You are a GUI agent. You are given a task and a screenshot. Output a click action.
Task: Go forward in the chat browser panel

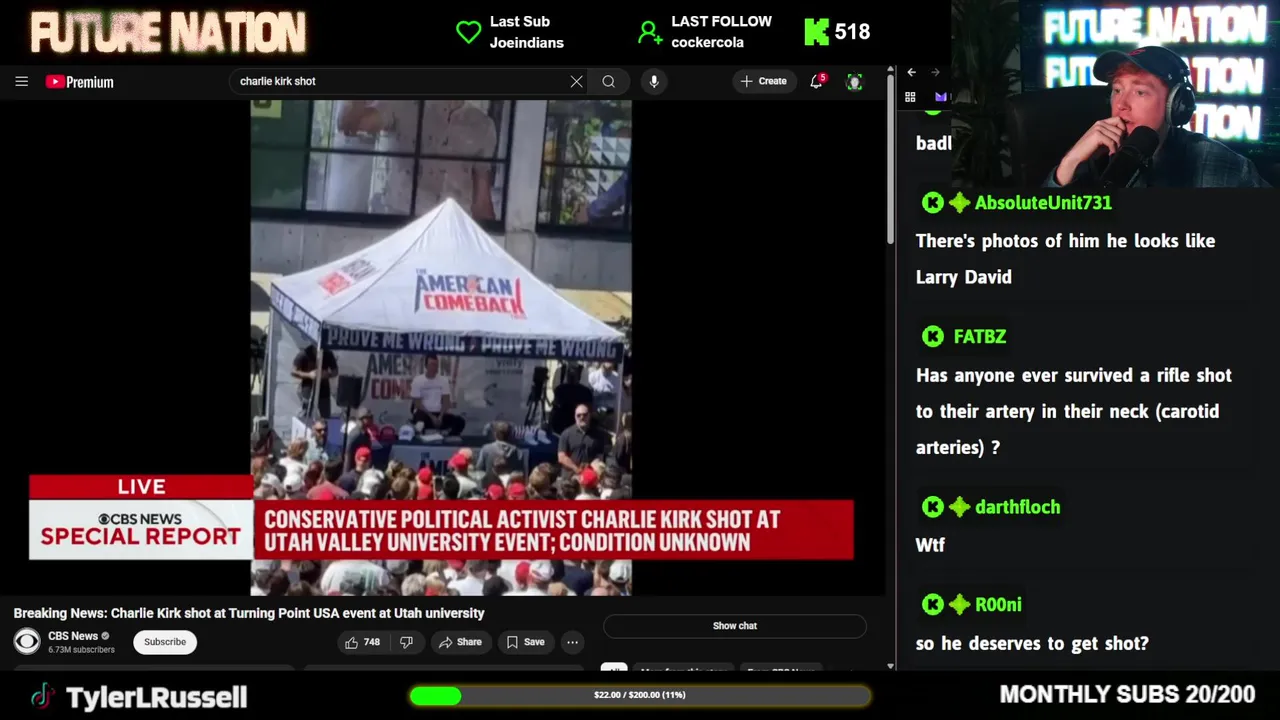click(935, 72)
